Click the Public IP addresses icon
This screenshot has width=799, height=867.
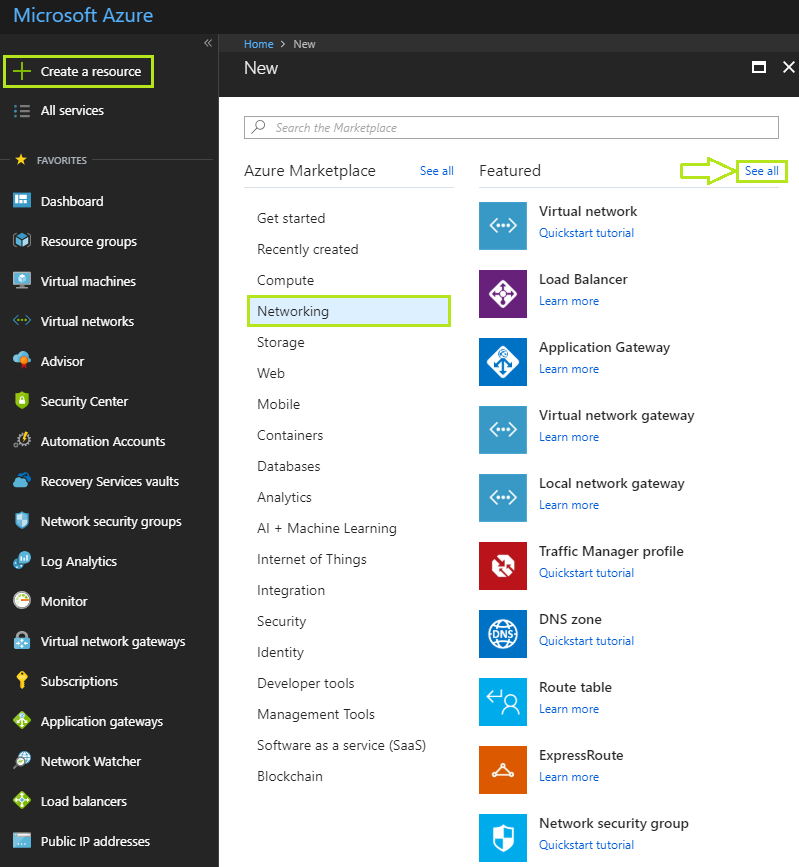(22, 840)
